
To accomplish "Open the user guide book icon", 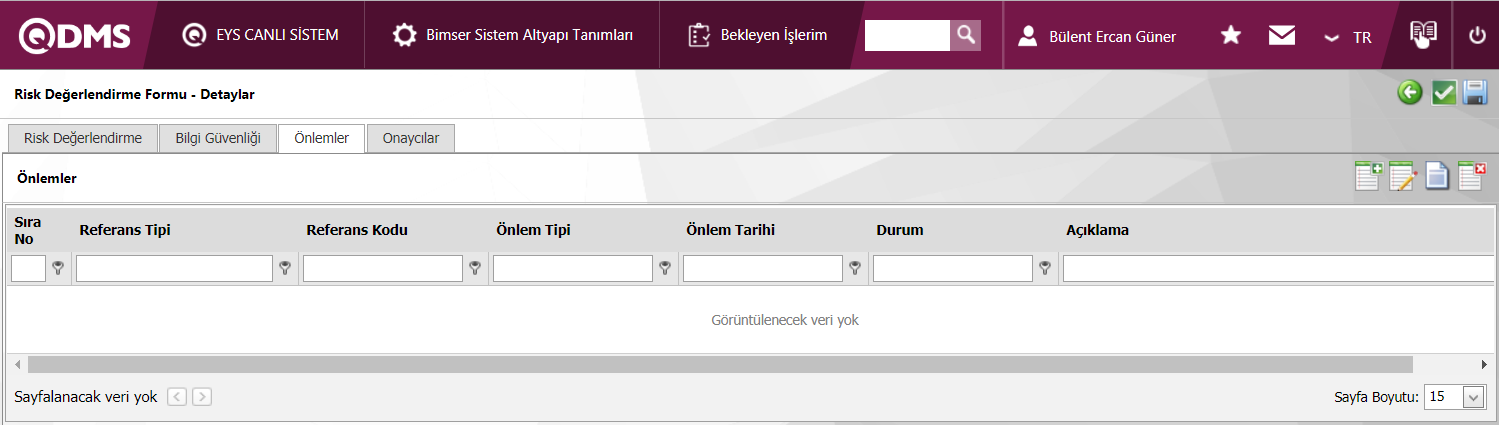I will 1423,35.
